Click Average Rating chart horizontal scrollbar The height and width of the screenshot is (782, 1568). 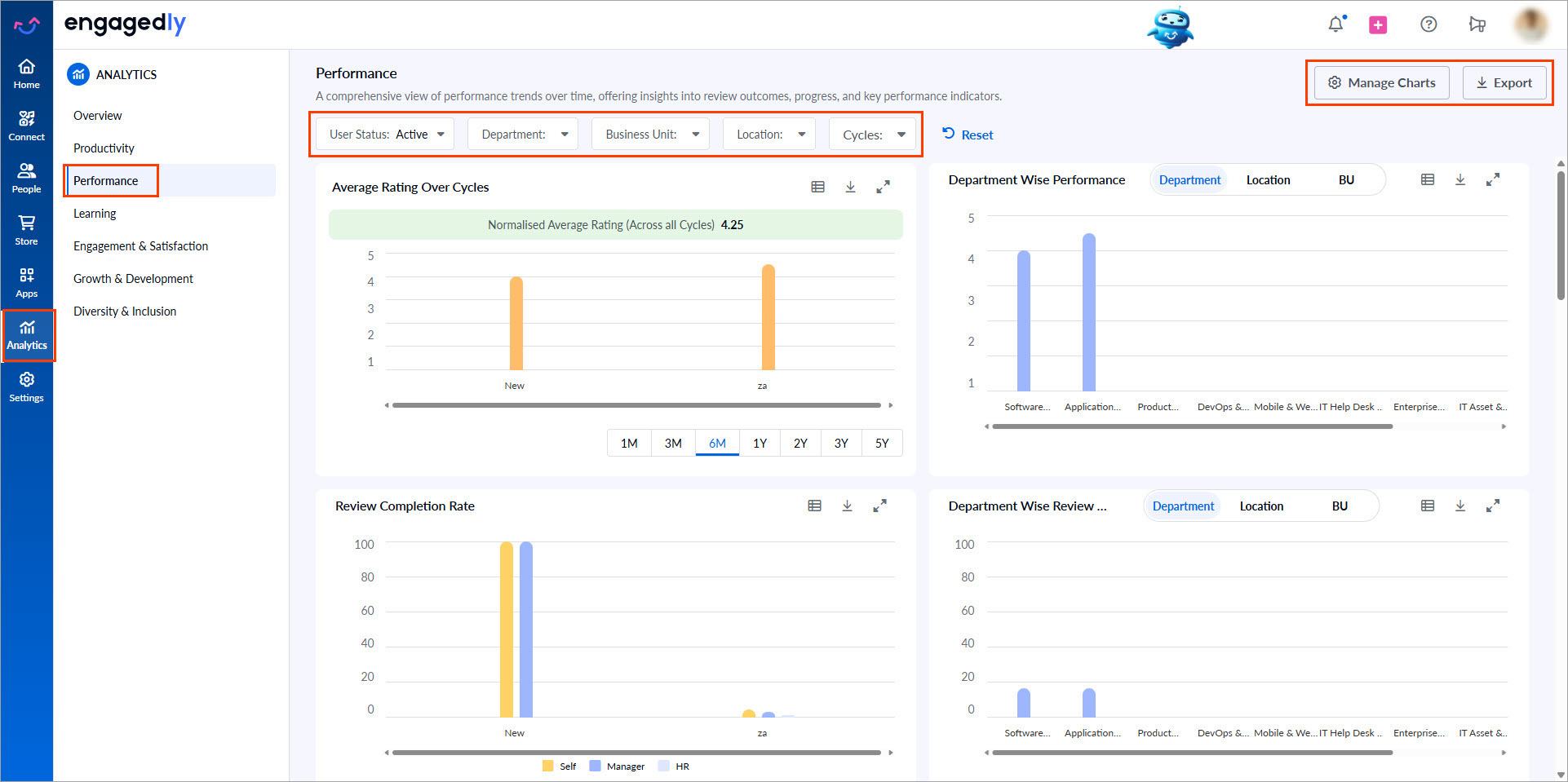[x=636, y=405]
